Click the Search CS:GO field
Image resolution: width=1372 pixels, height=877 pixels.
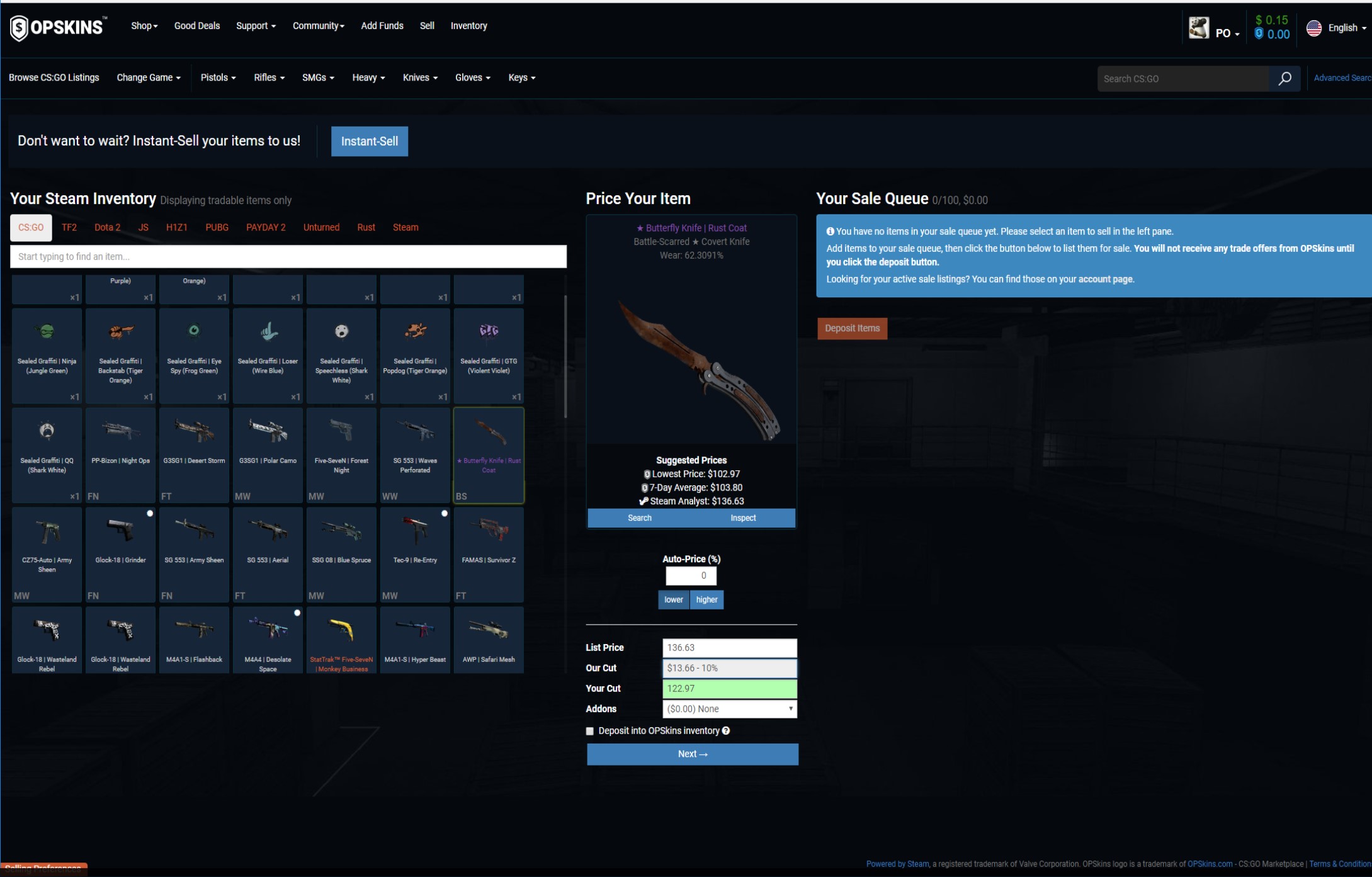coord(1182,79)
